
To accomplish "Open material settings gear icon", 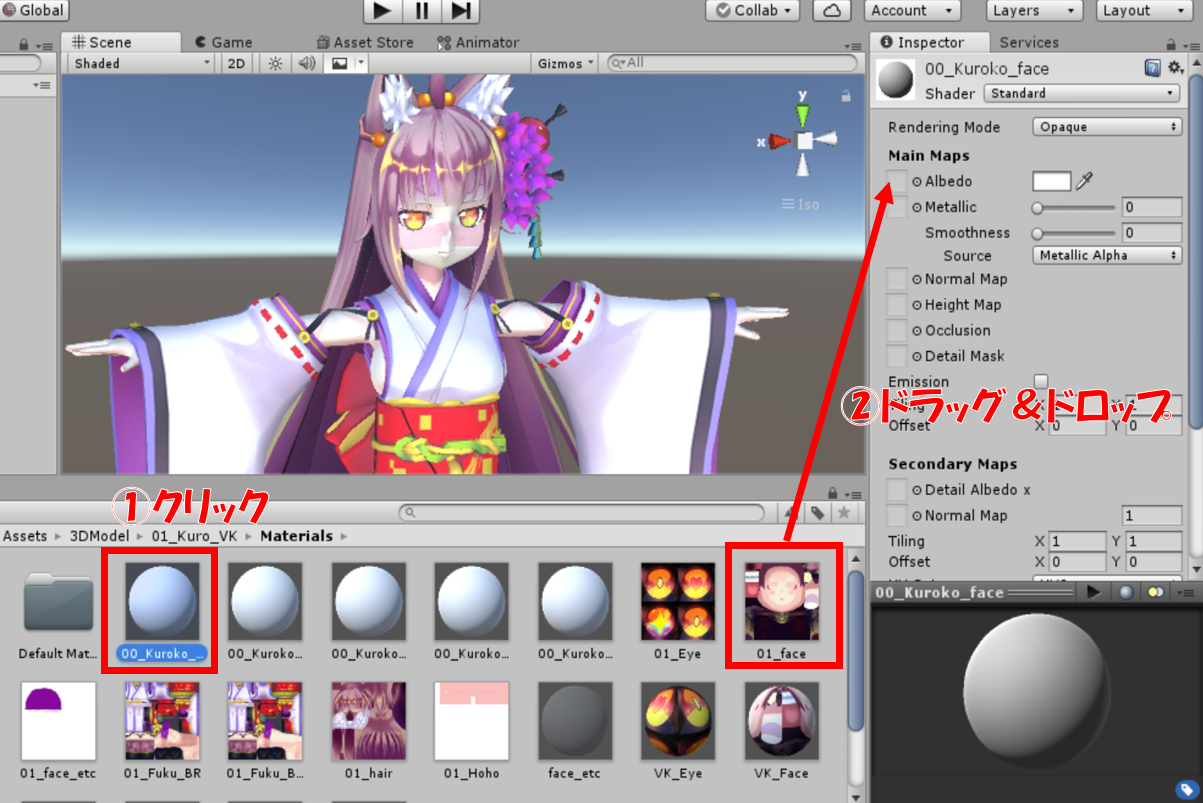I will pos(1176,68).
